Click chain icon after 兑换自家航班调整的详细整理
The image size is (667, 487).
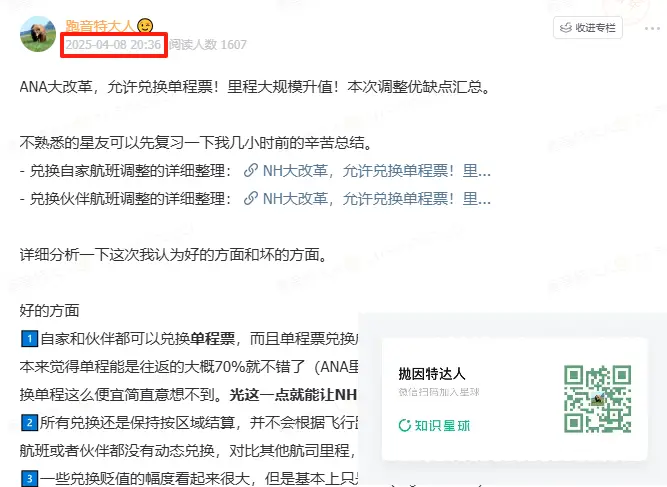pyautogui.click(x=251, y=171)
